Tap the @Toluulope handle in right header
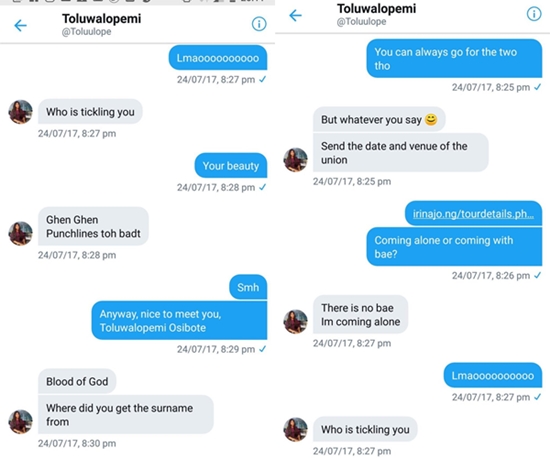Image resolution: width=550 pixels, height=458 pixels. (361, 22)
